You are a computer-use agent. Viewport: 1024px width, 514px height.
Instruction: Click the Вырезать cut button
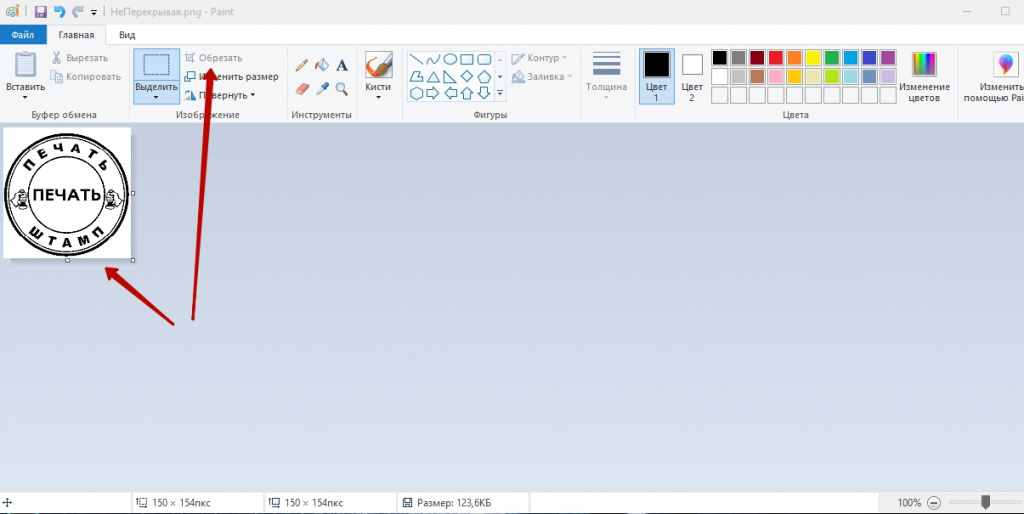tap(80, 57)
